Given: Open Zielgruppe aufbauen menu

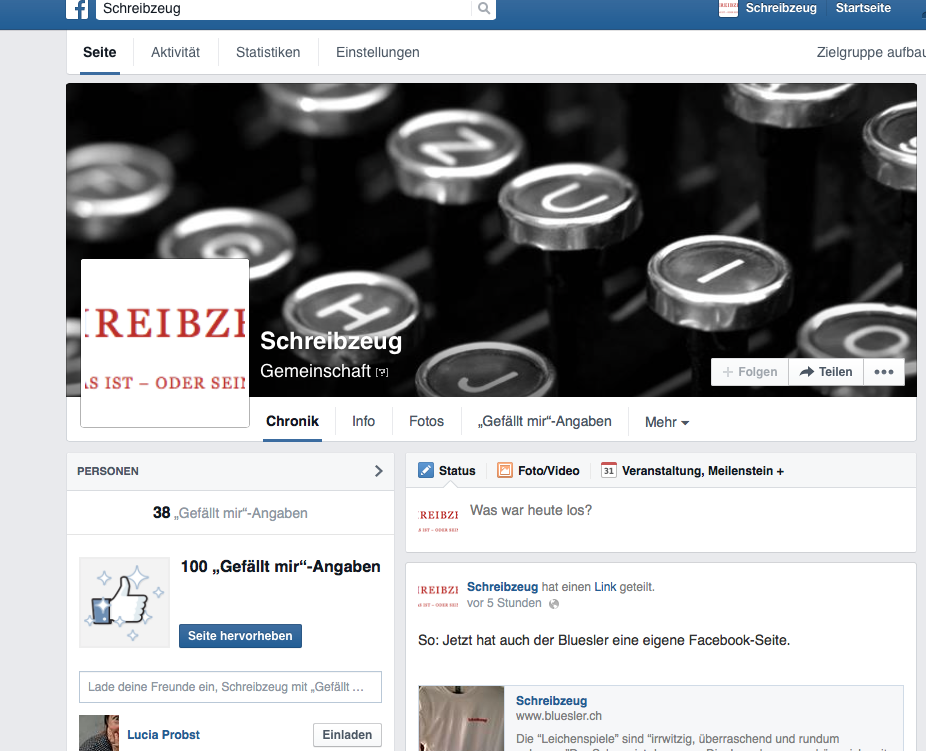Looking at the screenshot, I should click(871, 53).
